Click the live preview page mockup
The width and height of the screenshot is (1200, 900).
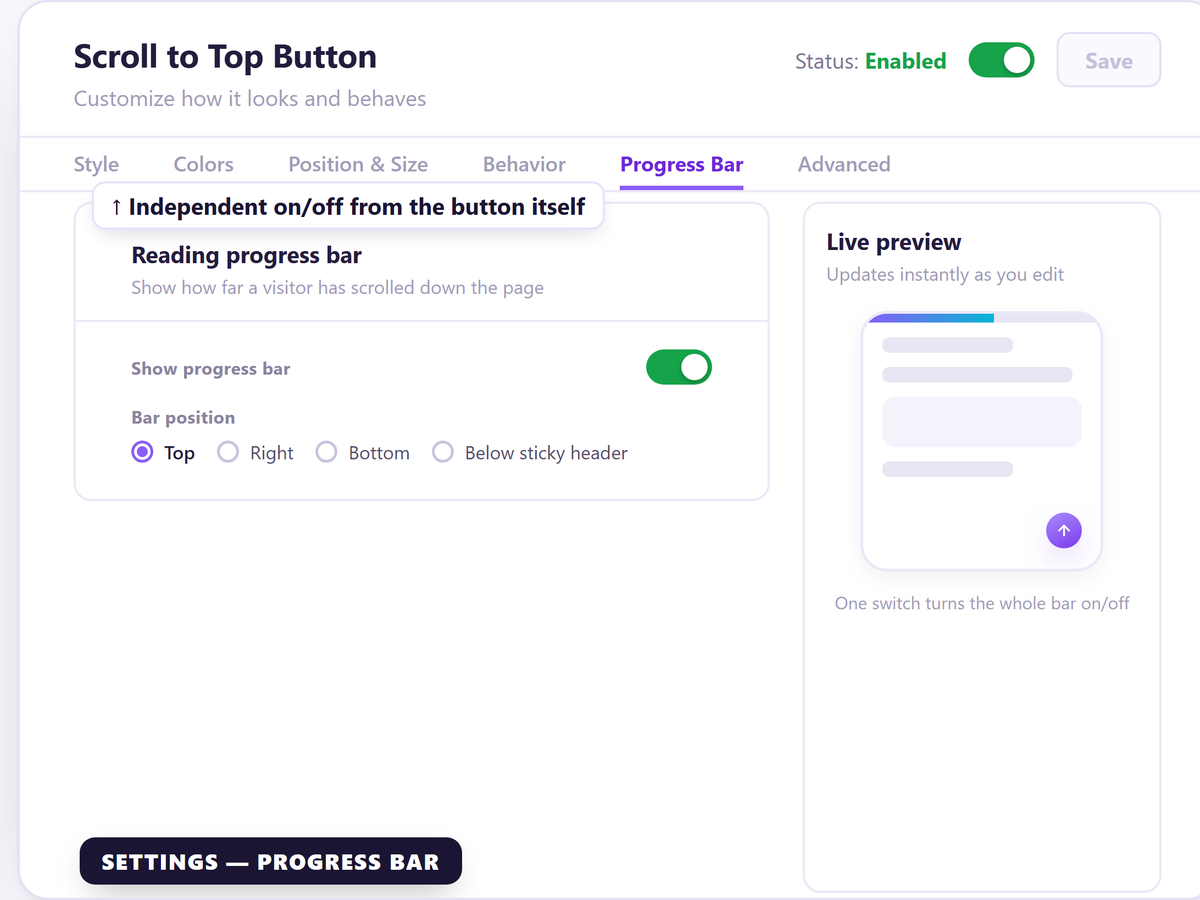click(982, 441)
